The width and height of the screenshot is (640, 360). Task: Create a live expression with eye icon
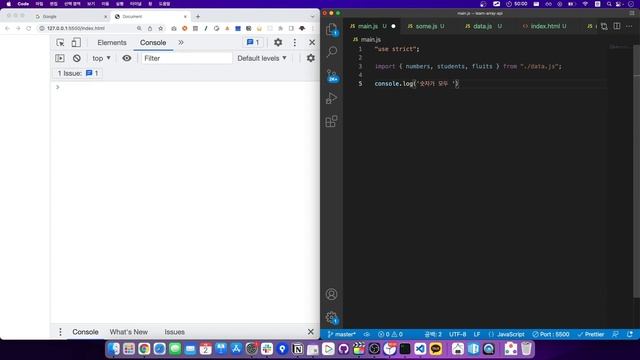127,58
